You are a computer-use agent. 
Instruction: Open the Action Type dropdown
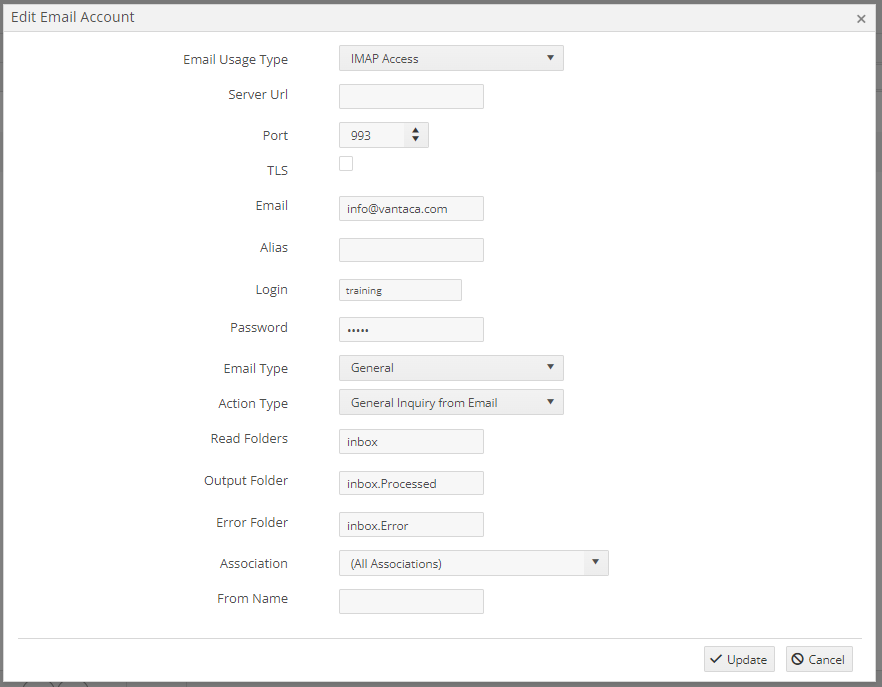(451, 403)
